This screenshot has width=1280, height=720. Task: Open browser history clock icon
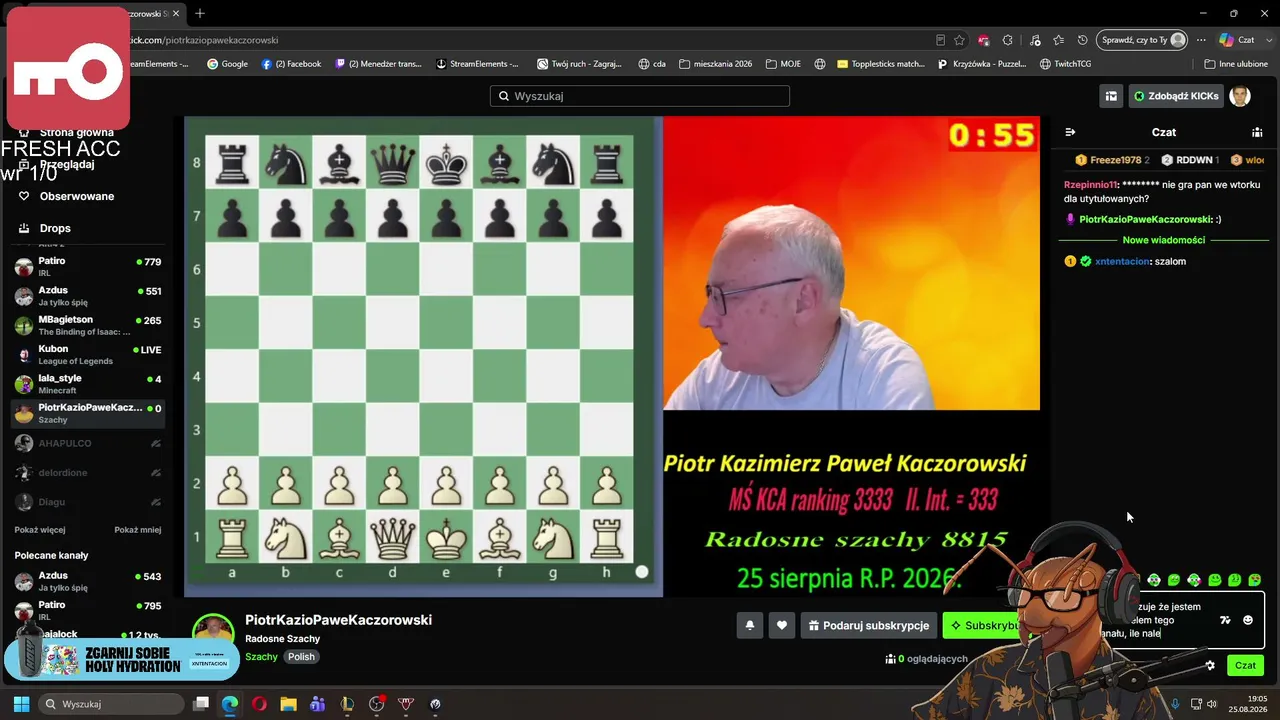pos(1083,40)
